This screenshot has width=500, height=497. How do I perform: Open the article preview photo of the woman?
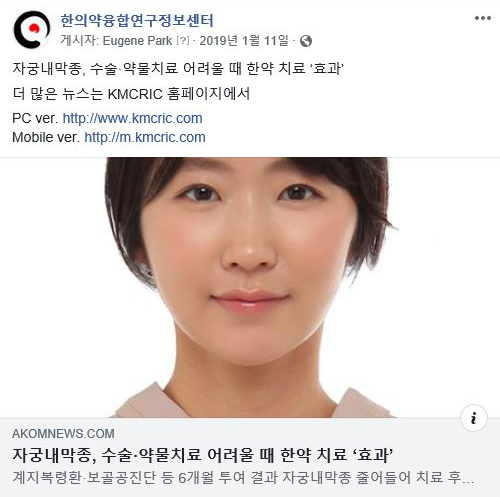click(x=250, y=287)
